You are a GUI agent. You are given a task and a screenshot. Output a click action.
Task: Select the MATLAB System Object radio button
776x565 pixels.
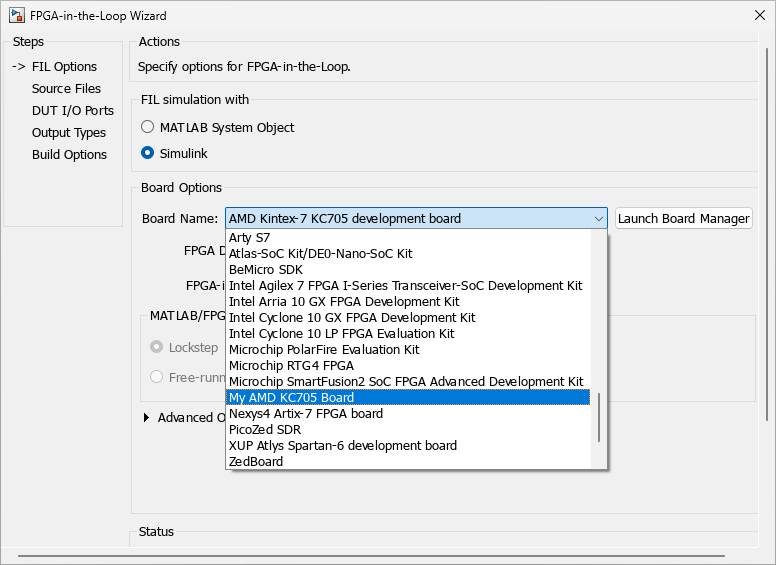point(148,127)
